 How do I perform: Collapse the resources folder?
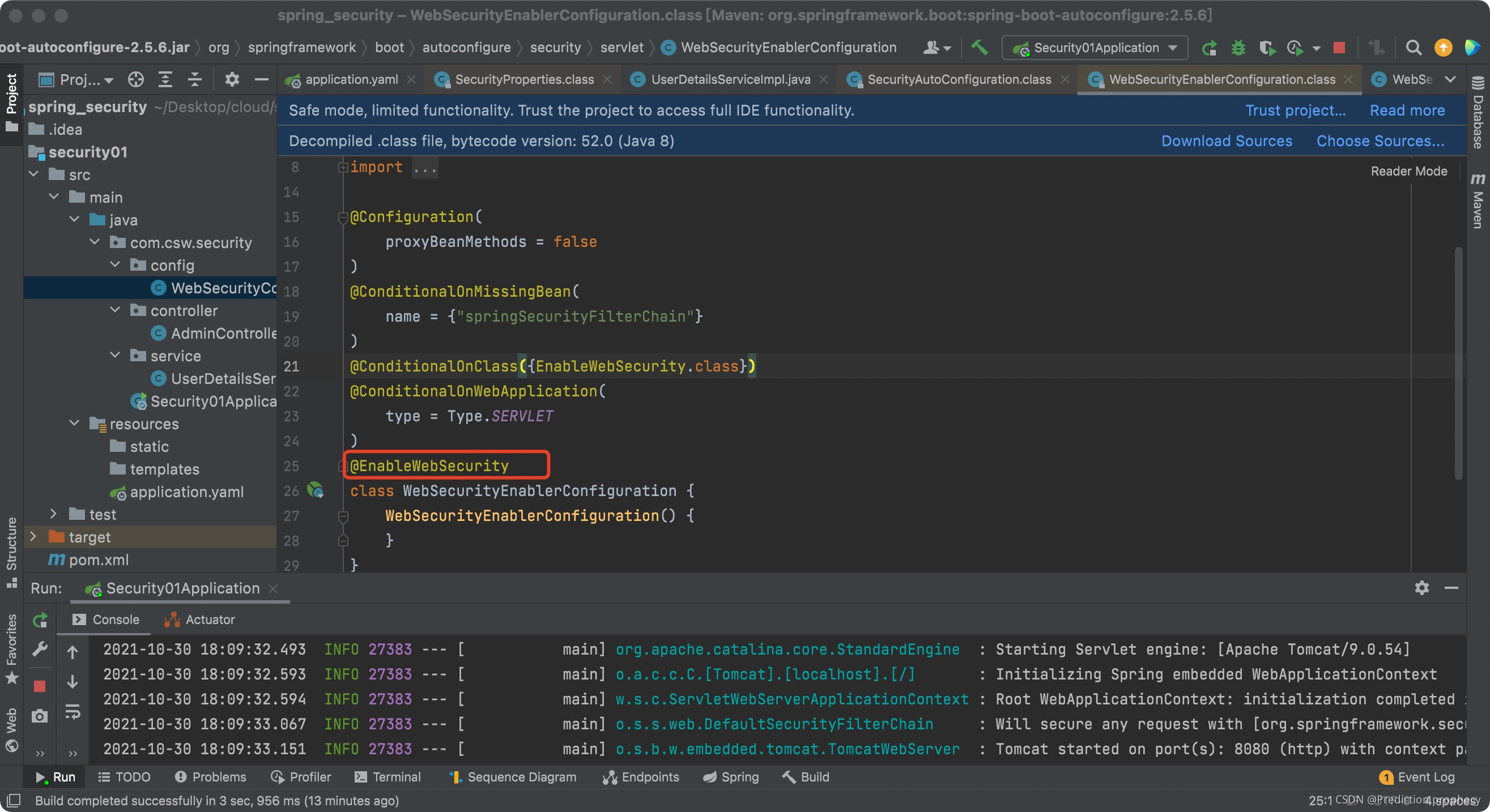coord(74,423)
